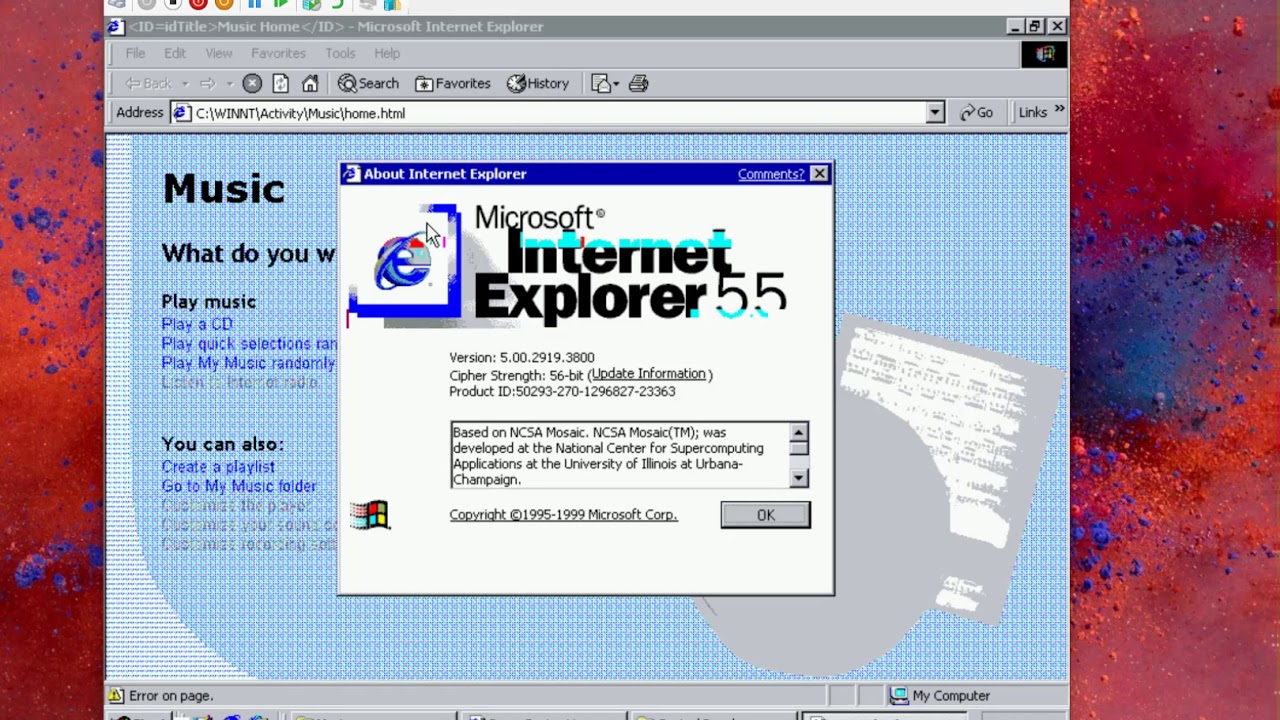
Task: Click the Play quick selections link
Action: pyautogui.click(x=249, y=344)
